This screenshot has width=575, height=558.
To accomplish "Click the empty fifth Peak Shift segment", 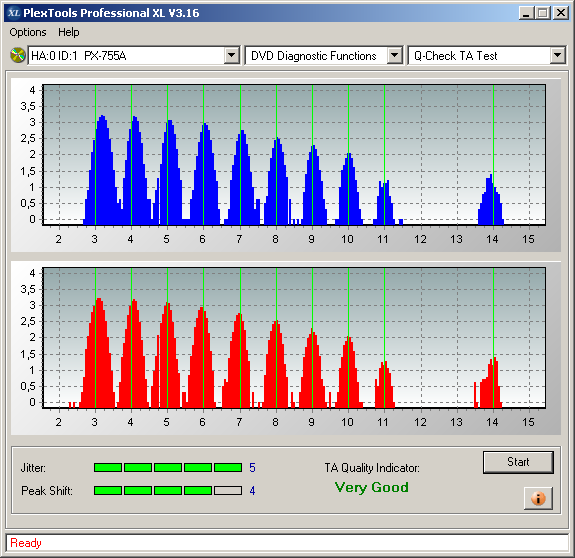I will pyautogui.click(x=228, y=490).
